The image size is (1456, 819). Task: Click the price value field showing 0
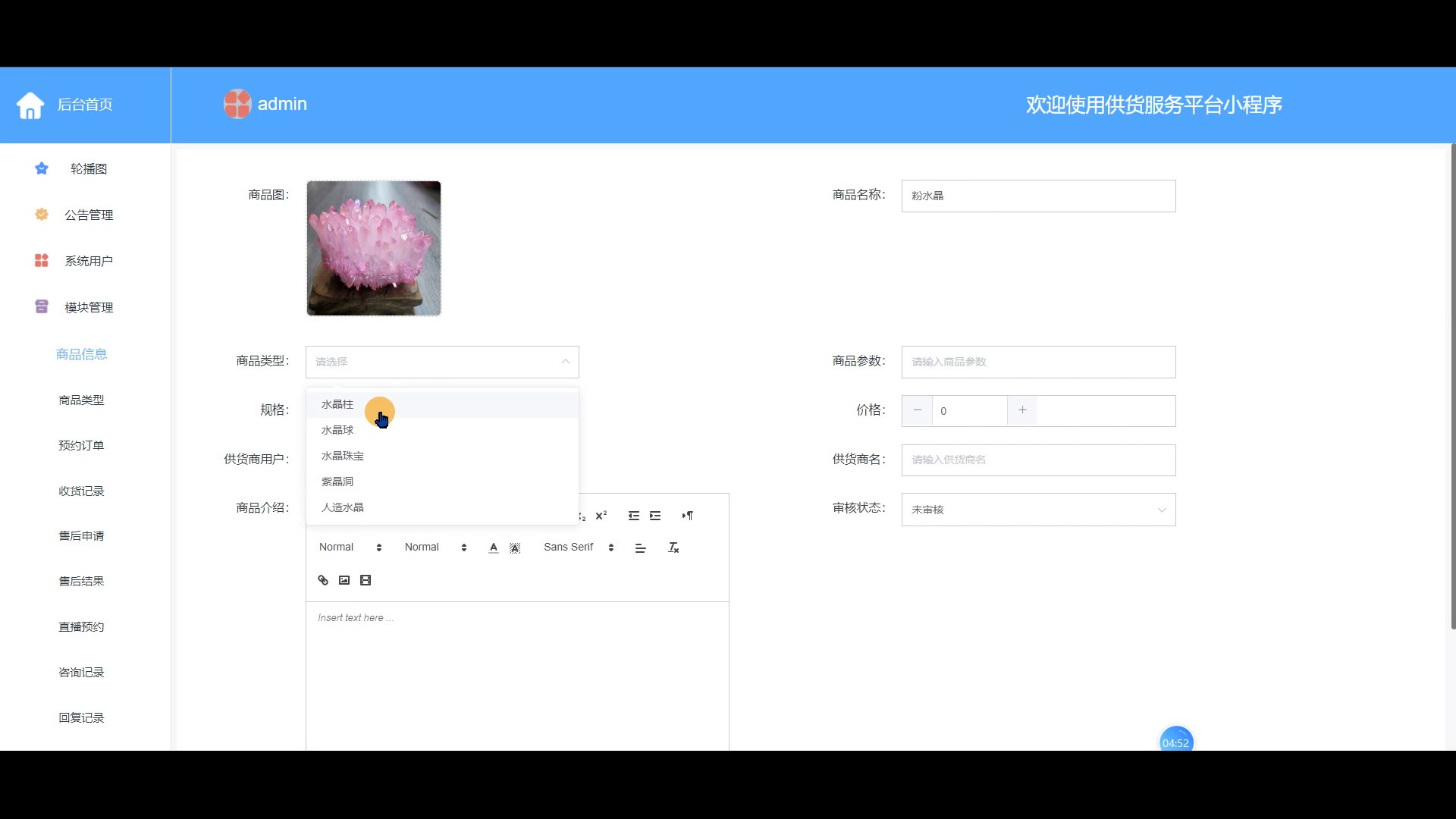point(970,411)
